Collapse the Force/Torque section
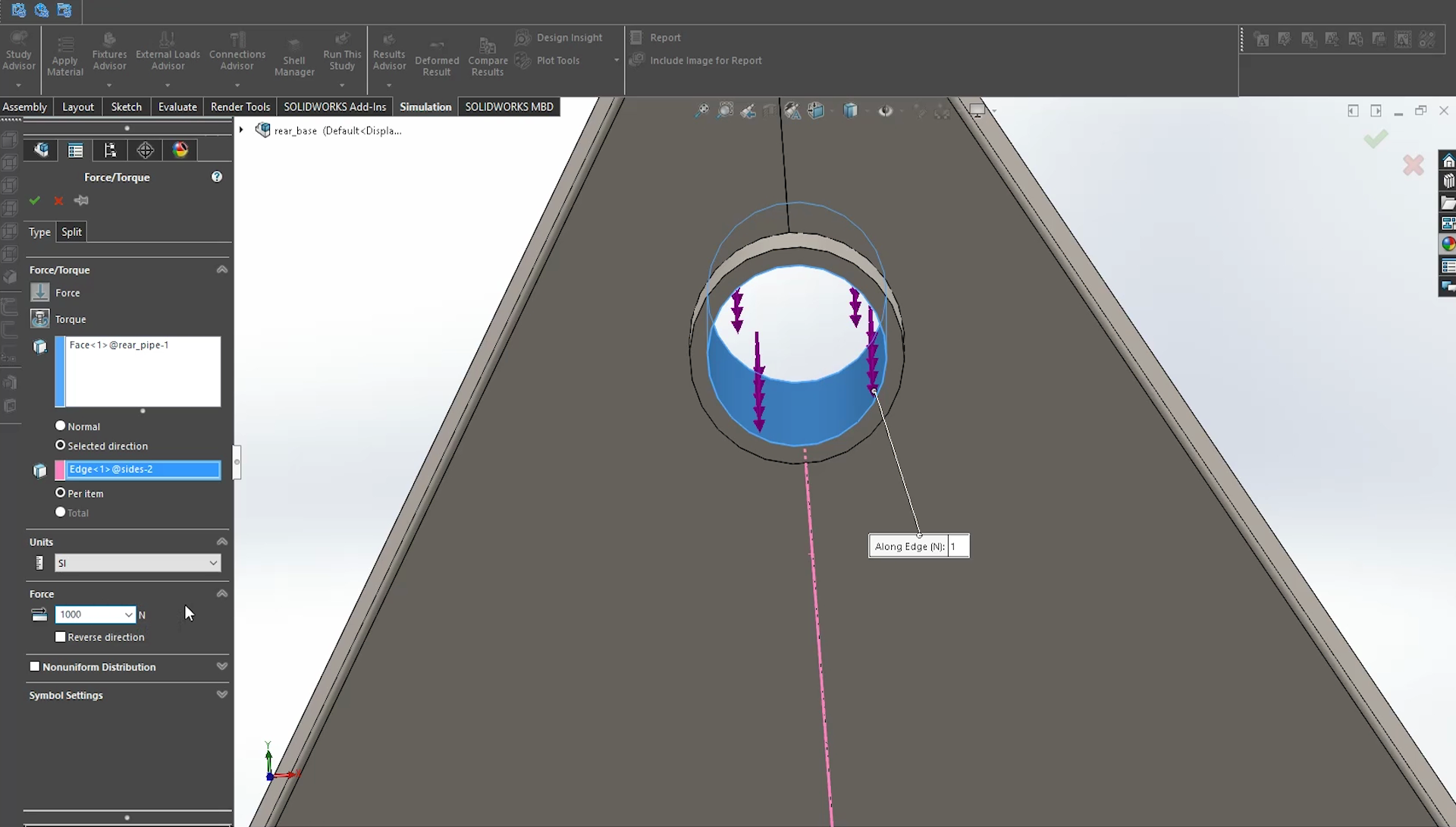This screenshot has height=827, width=1456. (x=222, y=269)
